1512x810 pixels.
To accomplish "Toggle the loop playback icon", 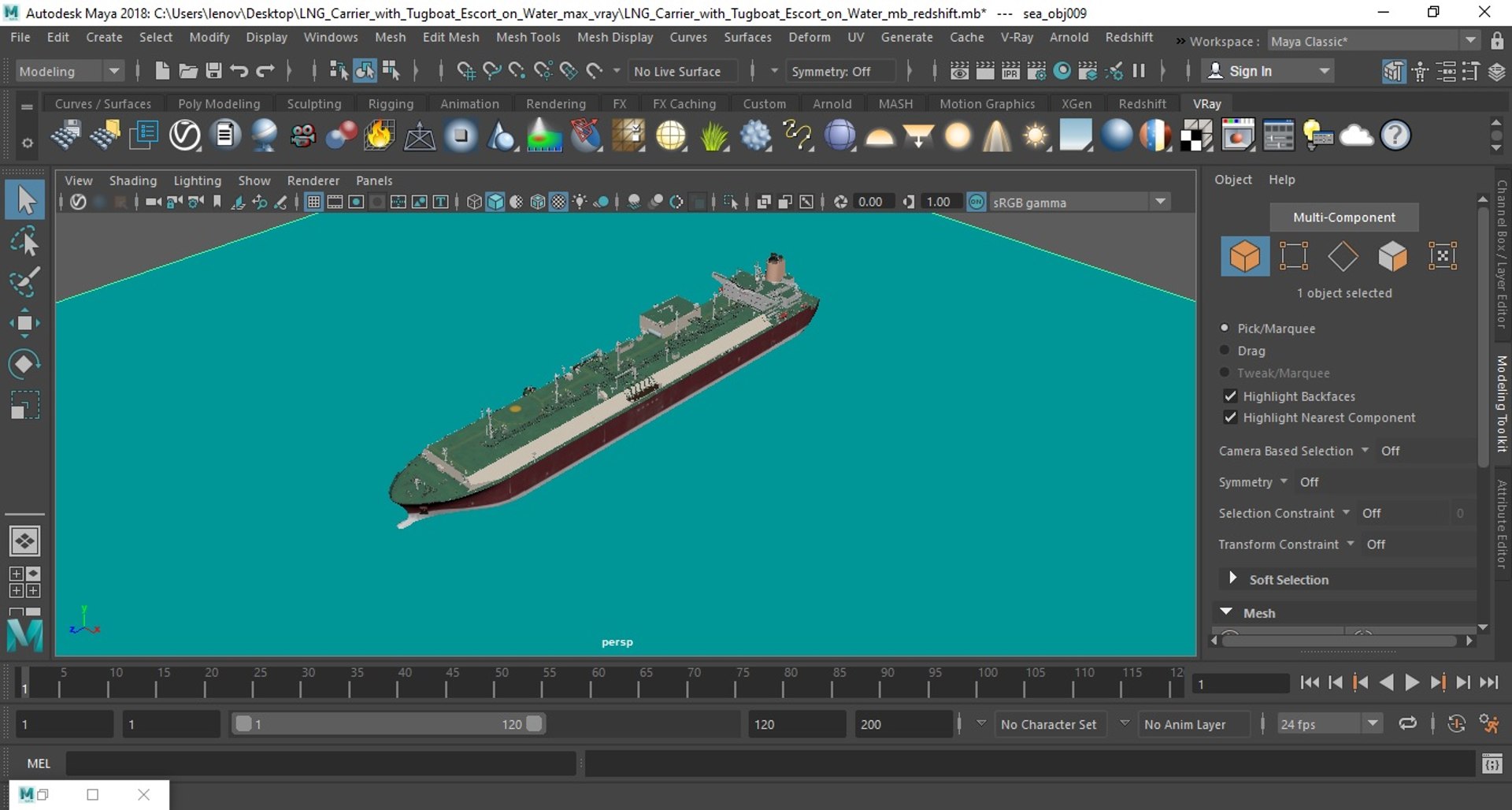I will (1407, 723).
